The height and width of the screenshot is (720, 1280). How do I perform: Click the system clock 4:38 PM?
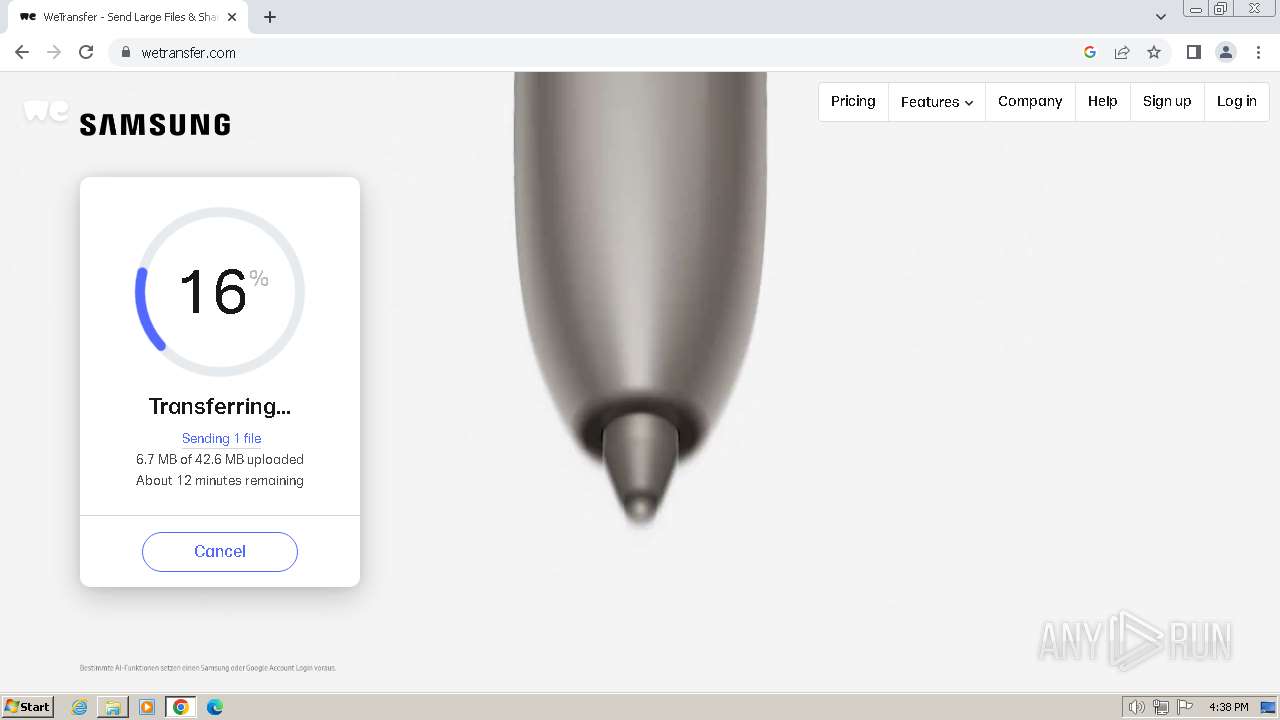coord(1229,707)
